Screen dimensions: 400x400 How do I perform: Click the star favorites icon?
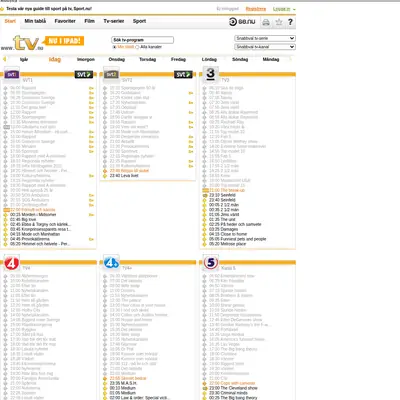click(x=279, y=22)
